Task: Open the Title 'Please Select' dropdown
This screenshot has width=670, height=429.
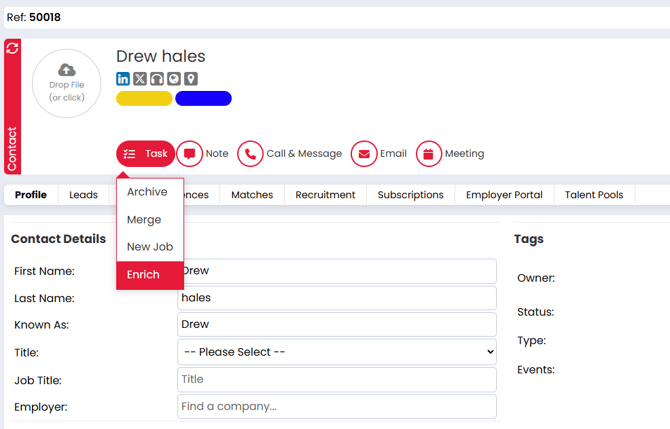Action: [336, 352]
